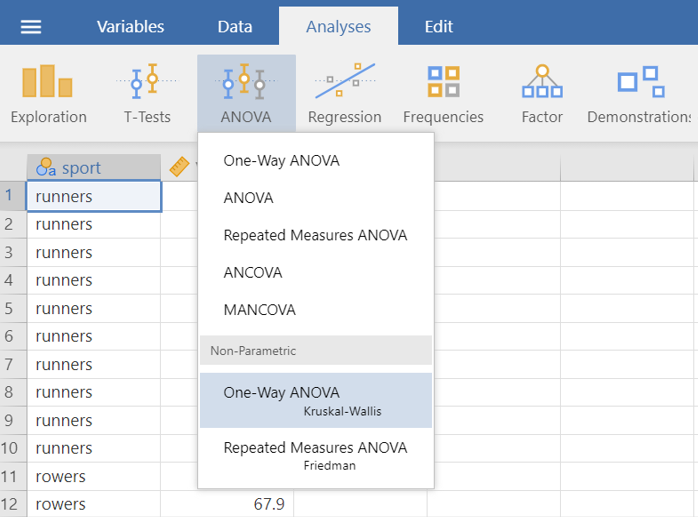Open the Edit tab
The image size is (698, 517).
click(x=438, y=27)
